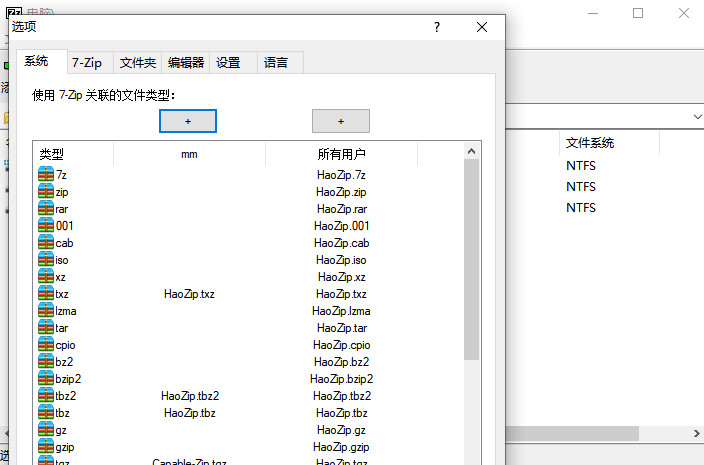Open the address dropdown arrow in main window
704x465 pixels.
coord(697,117)
